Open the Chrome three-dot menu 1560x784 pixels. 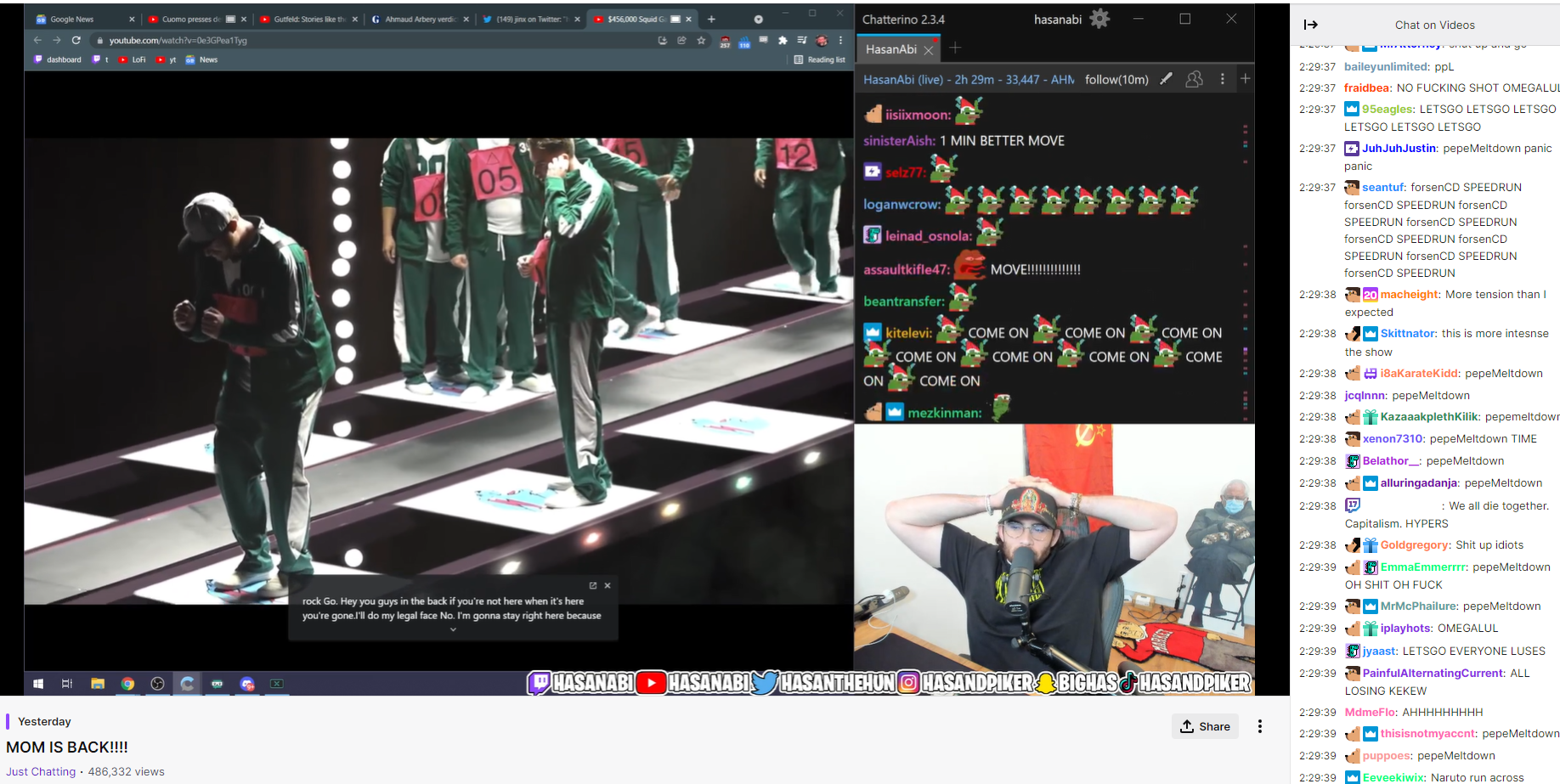840,40
